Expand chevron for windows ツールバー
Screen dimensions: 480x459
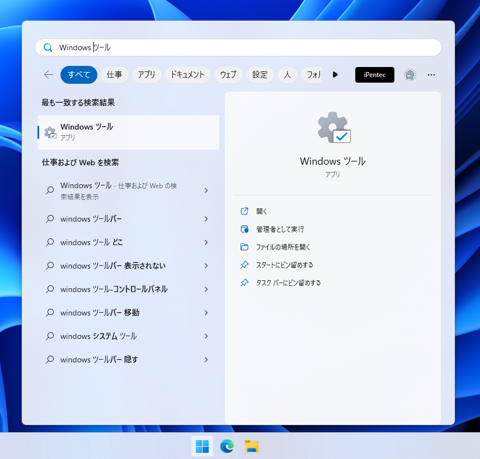206,219
